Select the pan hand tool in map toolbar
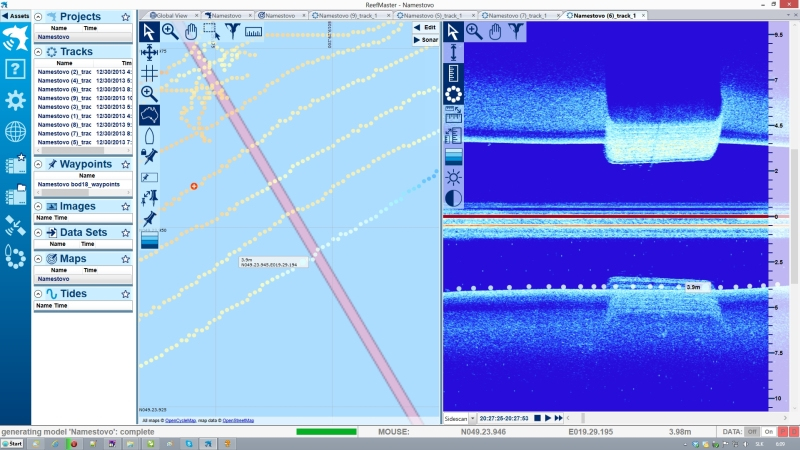800x450 pixels. [x=190, y=31]
